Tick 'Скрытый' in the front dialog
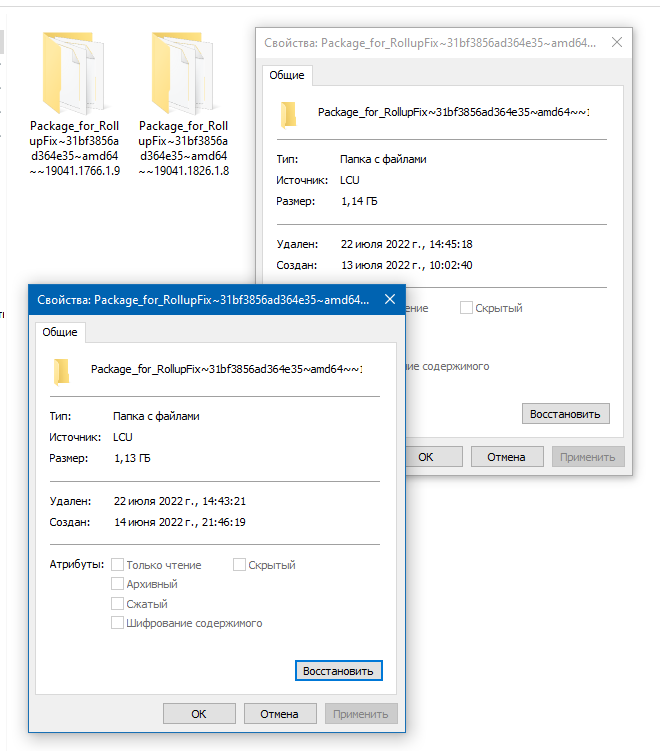 point(239,565)
